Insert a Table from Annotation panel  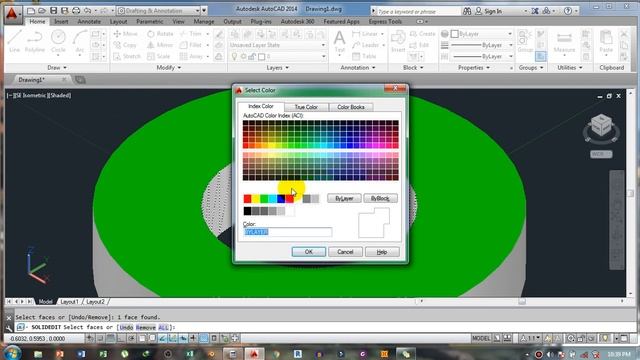[364, 56]
